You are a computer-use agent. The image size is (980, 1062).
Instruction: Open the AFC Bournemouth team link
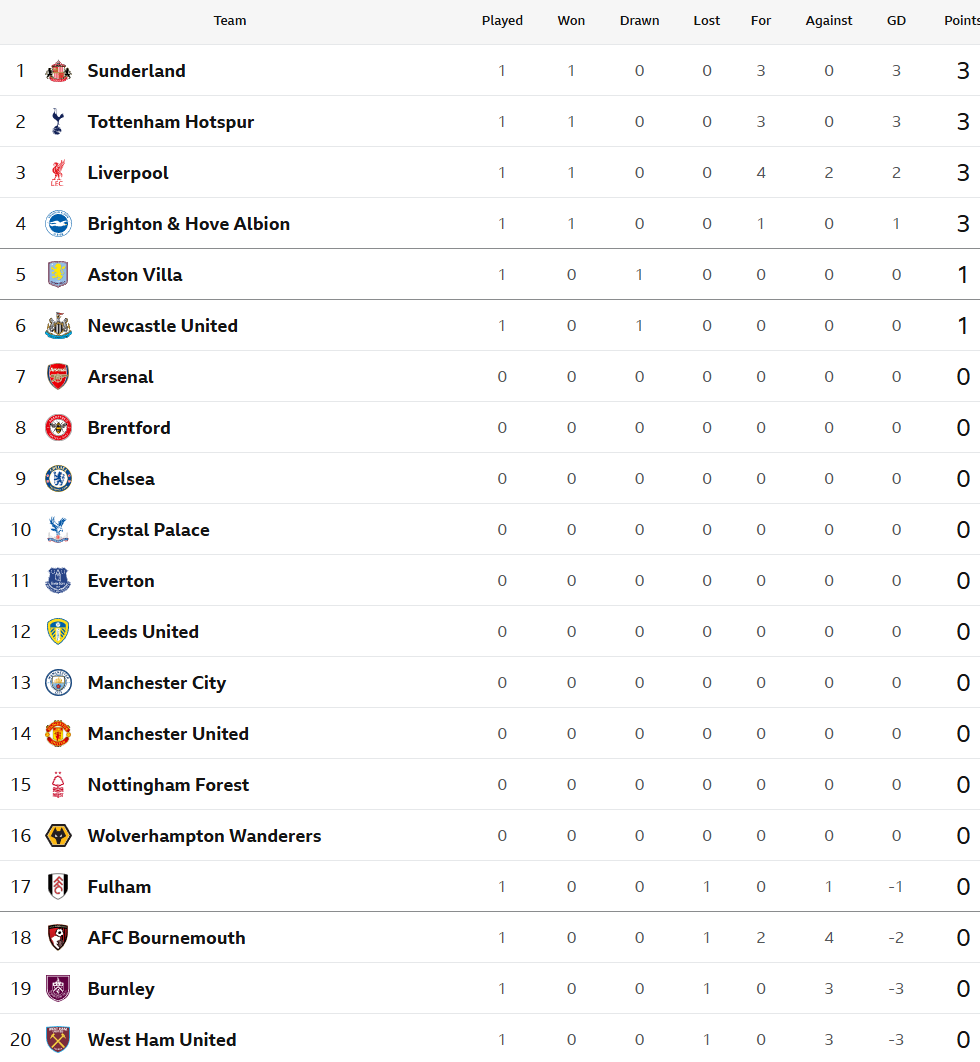(167, 937)
